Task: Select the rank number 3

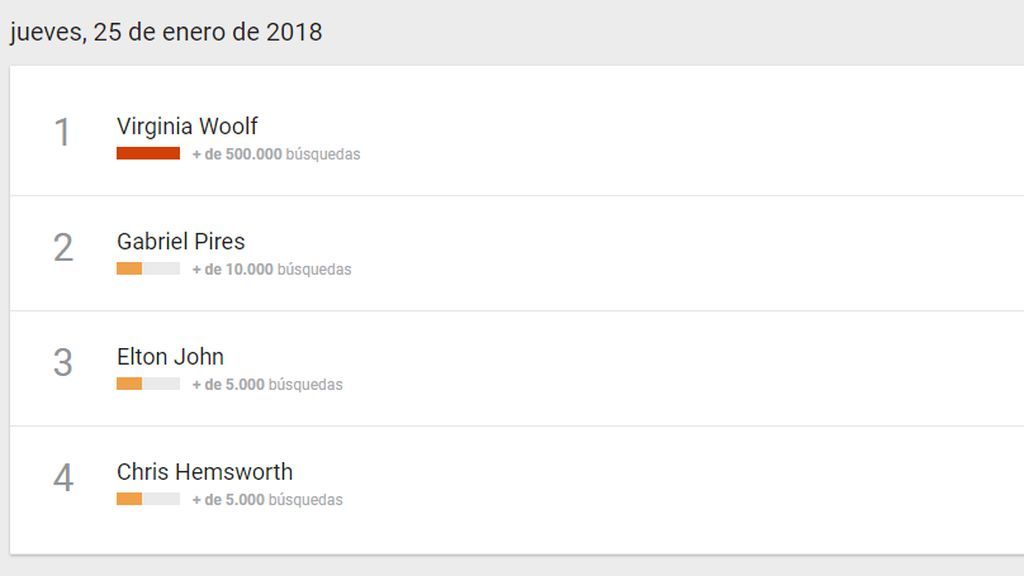Action: 63,362
